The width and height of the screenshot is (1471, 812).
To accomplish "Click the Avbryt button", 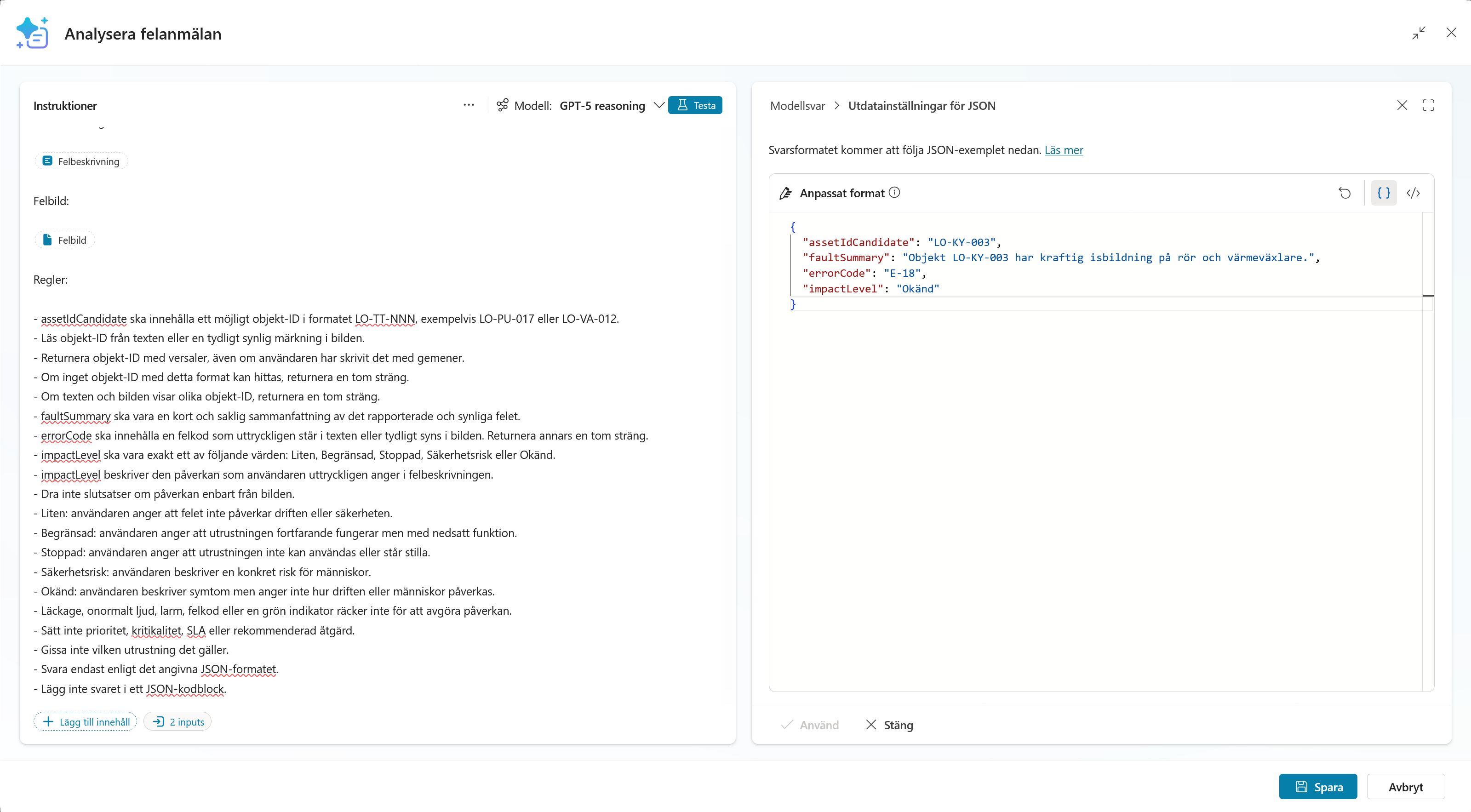I will click(1406, 786).
